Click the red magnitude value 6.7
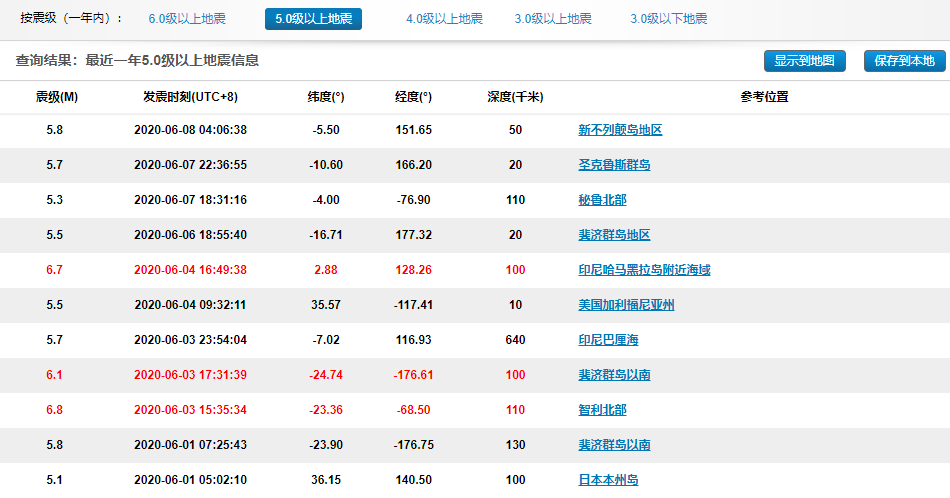 tap(55, 270)
